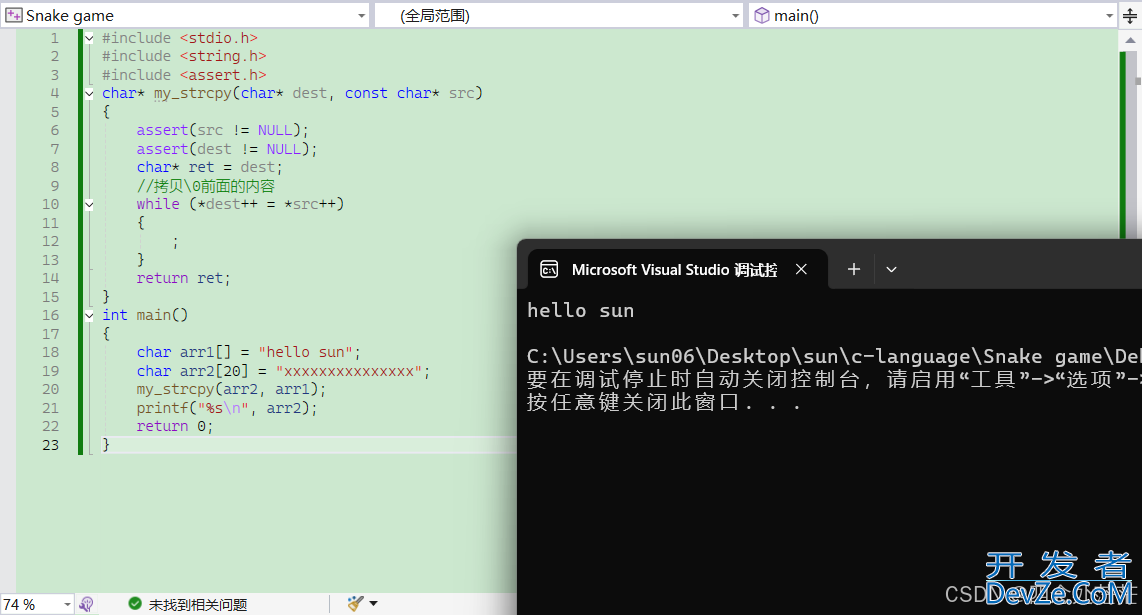
Task: Click the console icon on terminal tab
Action: tap(549, 269)
